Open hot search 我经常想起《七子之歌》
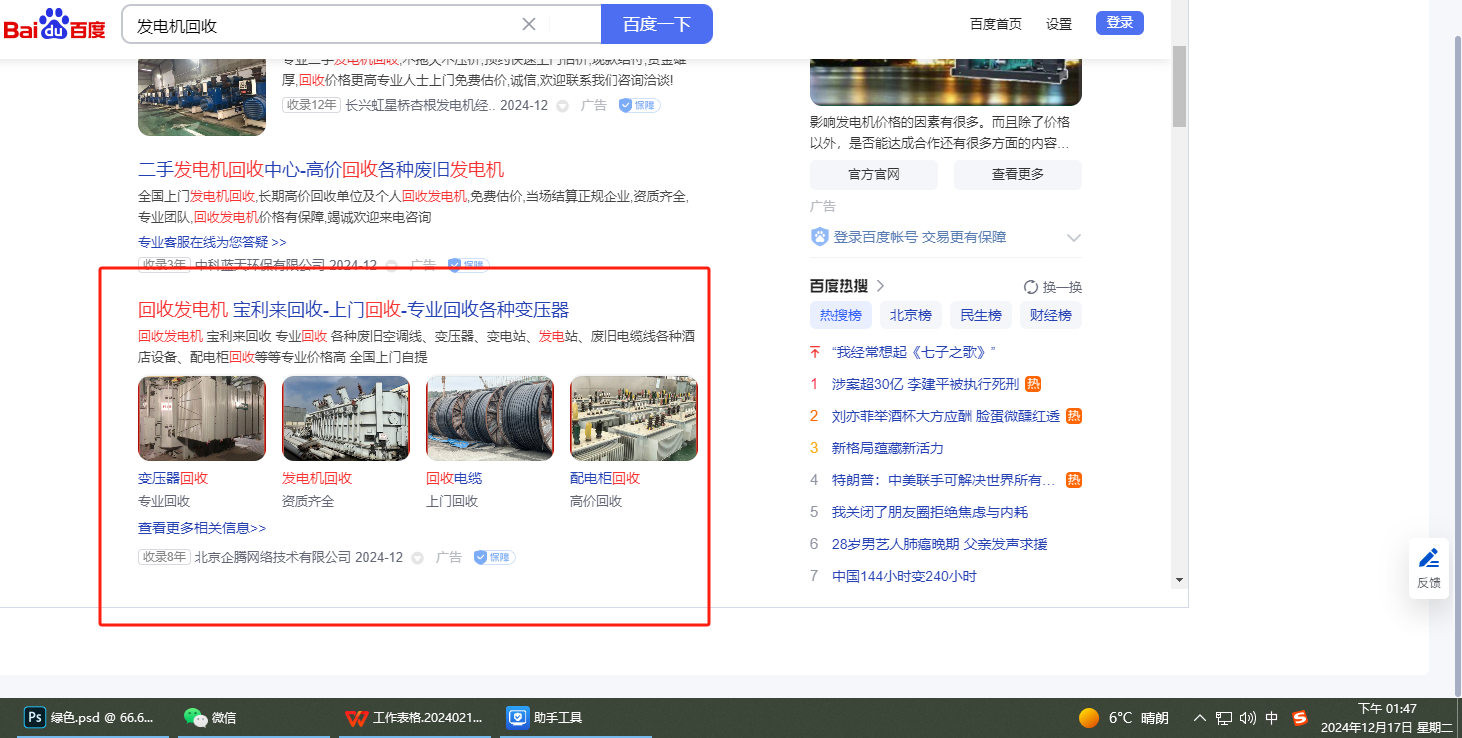Viewport: 1462px width, 738px height. [x=914, y=352]
